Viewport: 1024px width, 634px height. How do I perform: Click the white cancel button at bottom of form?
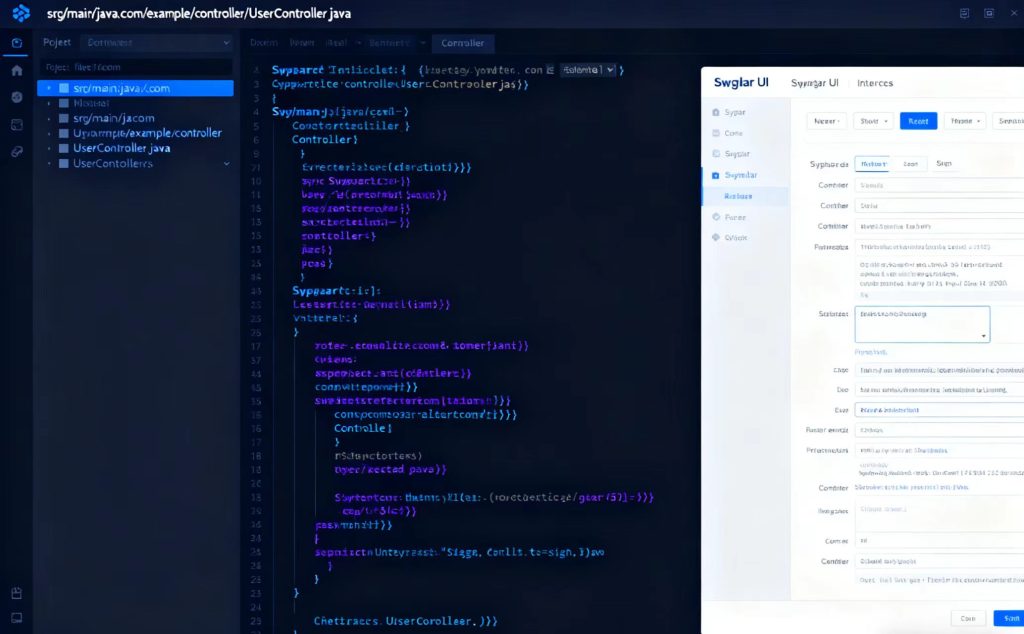point(967,618)
